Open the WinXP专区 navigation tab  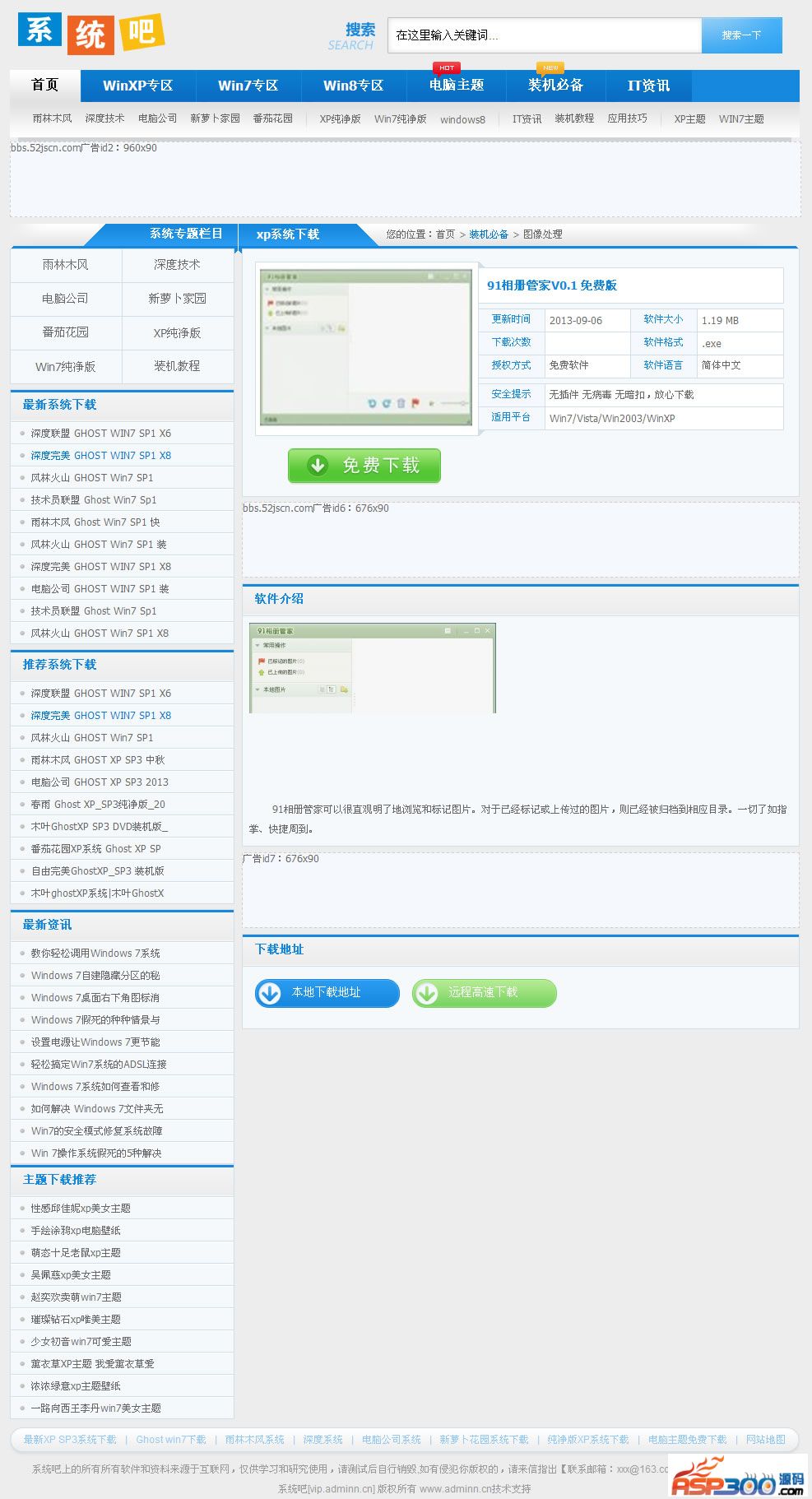coord(138,86)
